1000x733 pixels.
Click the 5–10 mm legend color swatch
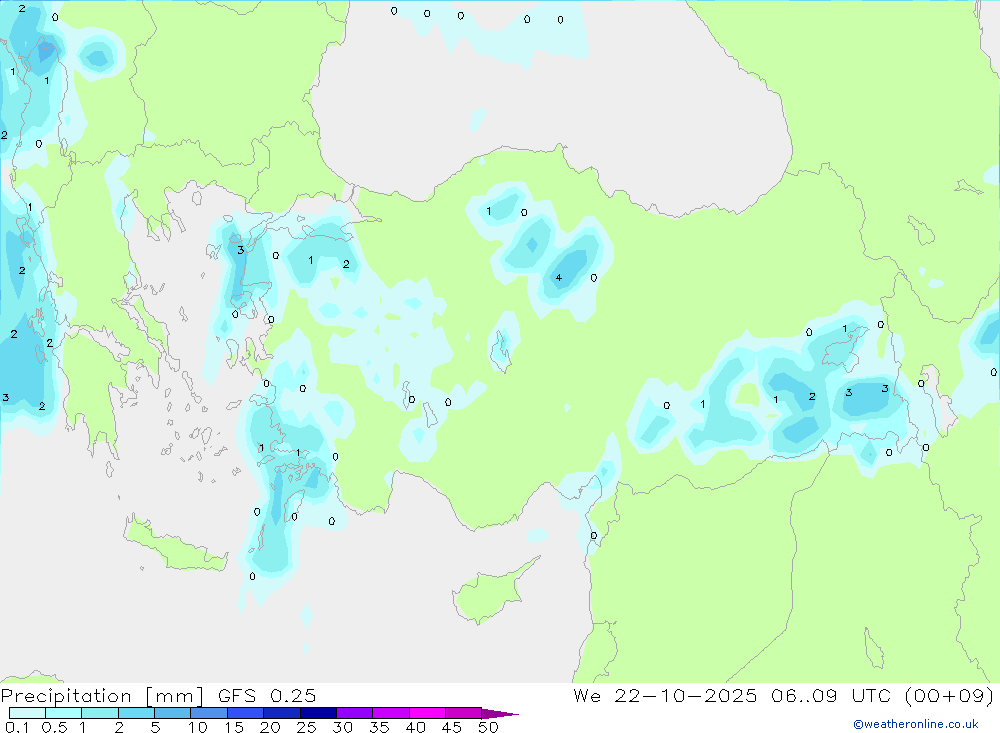coord(173,713)
